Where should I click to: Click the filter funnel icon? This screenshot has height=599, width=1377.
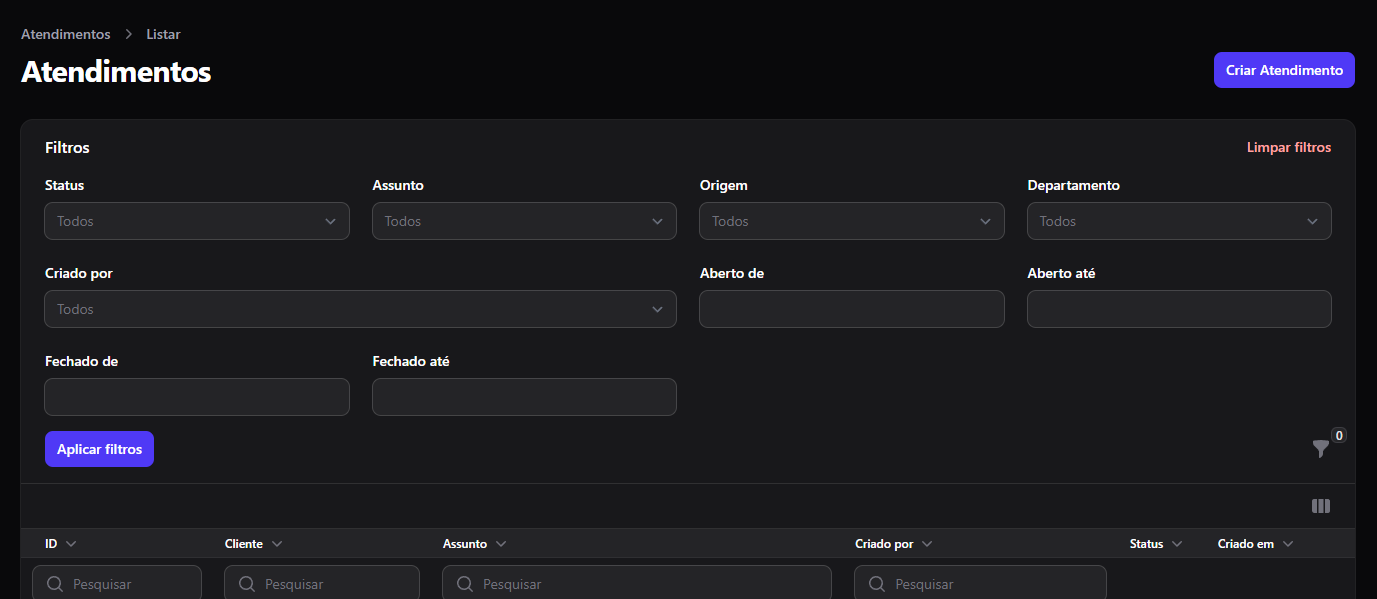(x=1320, y=449)
